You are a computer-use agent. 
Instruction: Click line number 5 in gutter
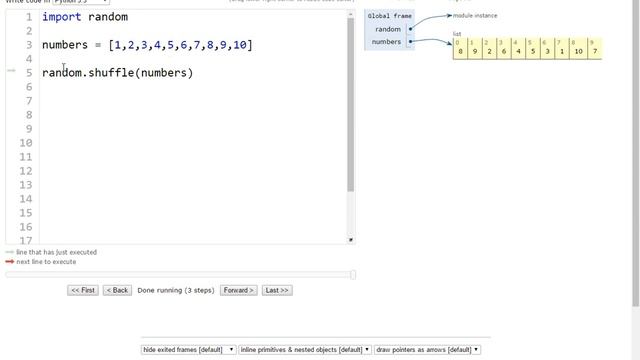click(x=29, y=73)
